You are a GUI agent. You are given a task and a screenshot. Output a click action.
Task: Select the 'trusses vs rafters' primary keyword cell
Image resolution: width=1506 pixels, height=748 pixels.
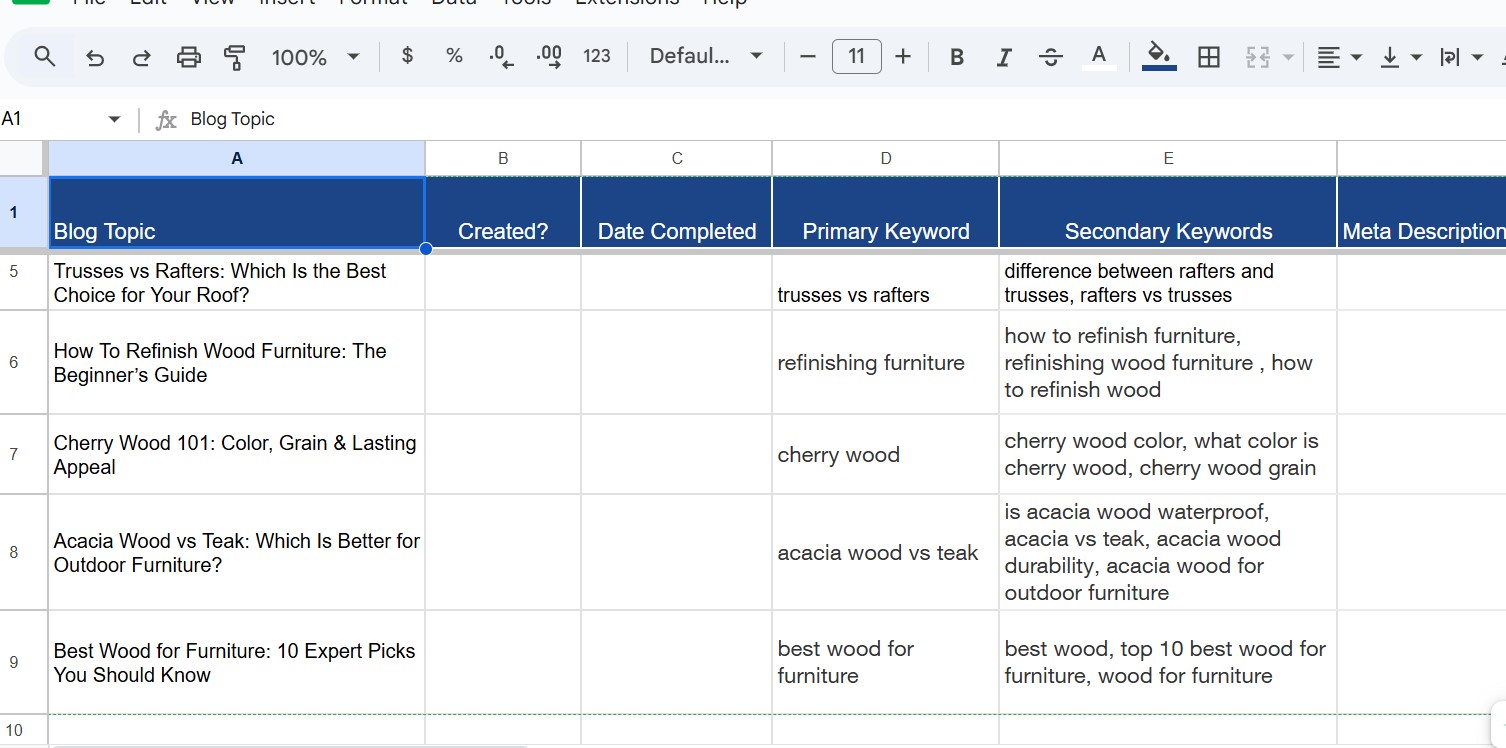pos(886,283)
